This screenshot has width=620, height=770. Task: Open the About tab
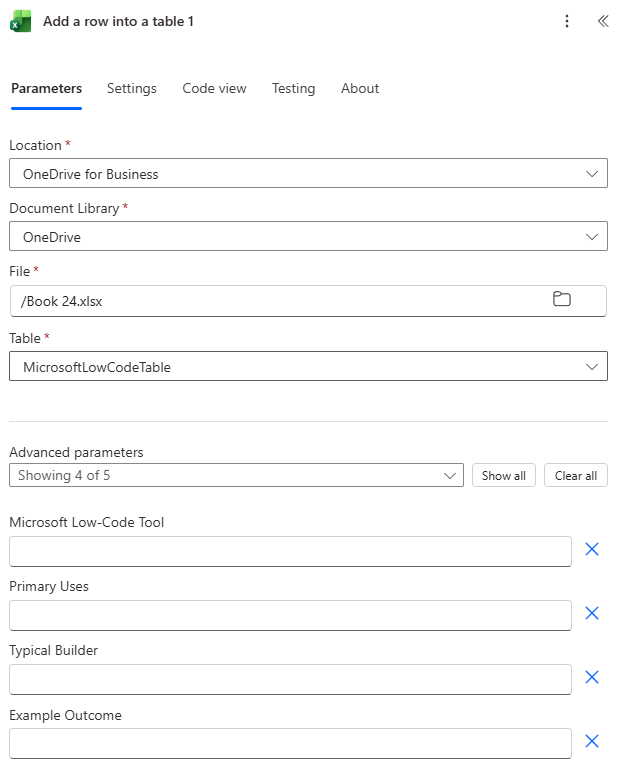click(360, 88)
